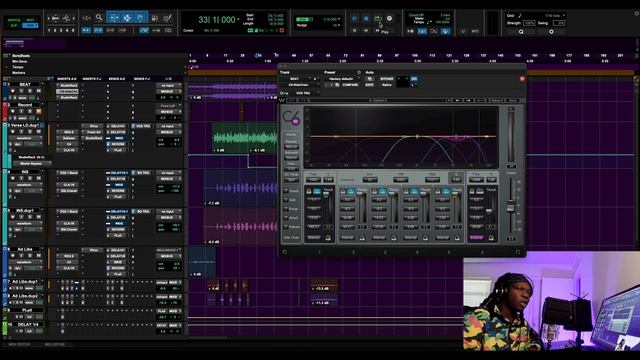Click the pink Internal sidechain button

click(476, 238)
